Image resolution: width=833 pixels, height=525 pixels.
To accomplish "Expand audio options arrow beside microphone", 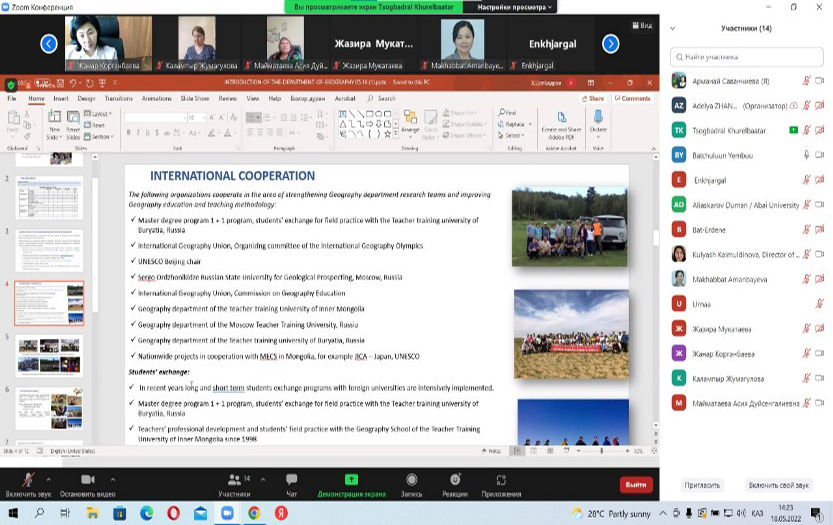I will (x=49, y=478).
